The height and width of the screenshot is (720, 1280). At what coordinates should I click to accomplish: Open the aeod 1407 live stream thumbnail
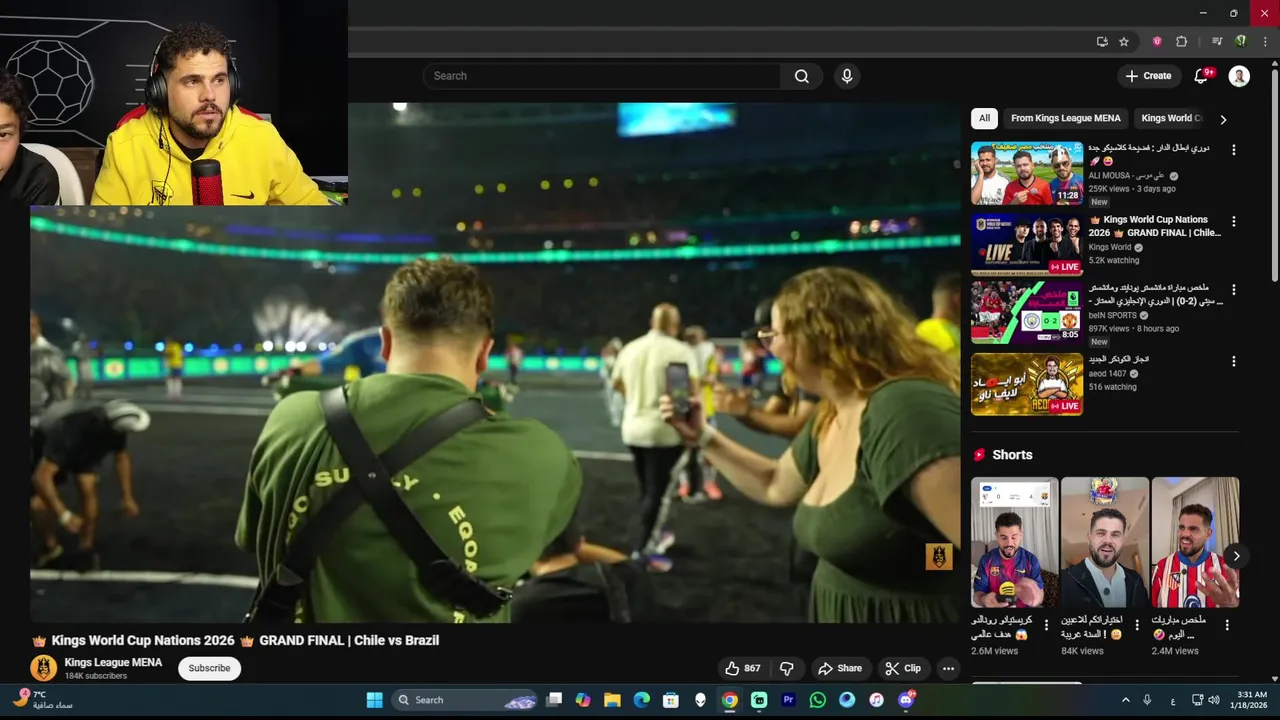pyautogui.click(x=1027, y=384)
